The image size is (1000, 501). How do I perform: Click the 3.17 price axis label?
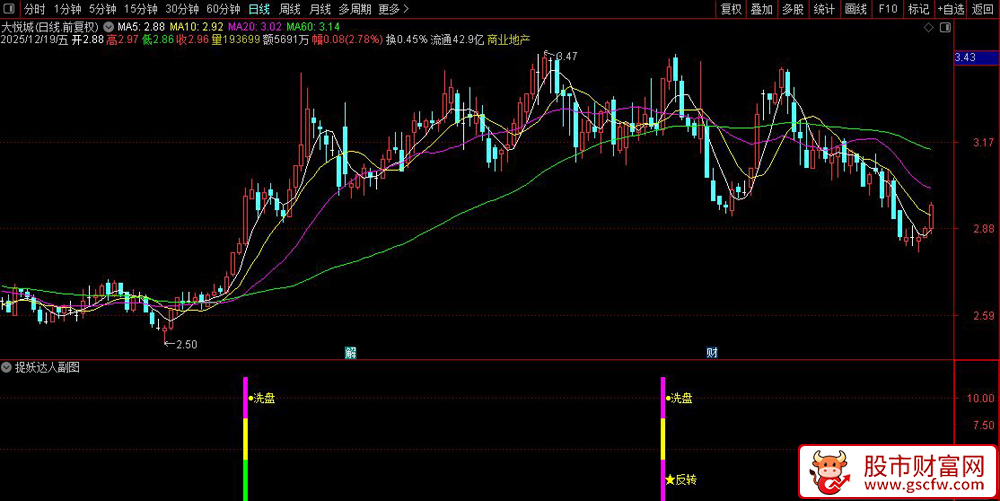coord(985,143)
